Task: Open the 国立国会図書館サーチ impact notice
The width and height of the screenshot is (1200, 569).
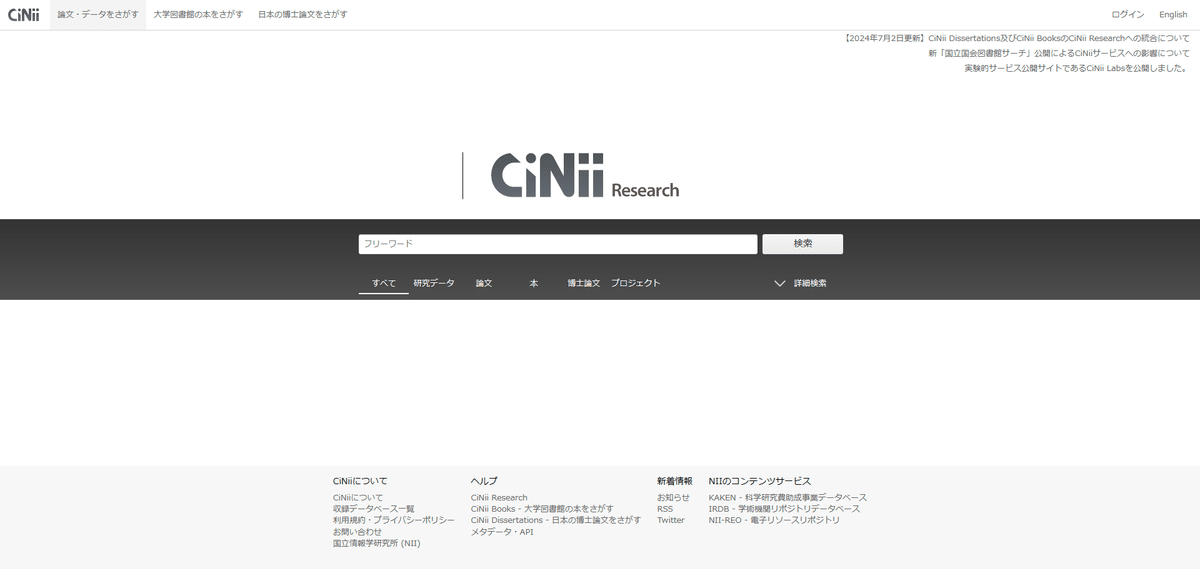Action: (1059, 53)
